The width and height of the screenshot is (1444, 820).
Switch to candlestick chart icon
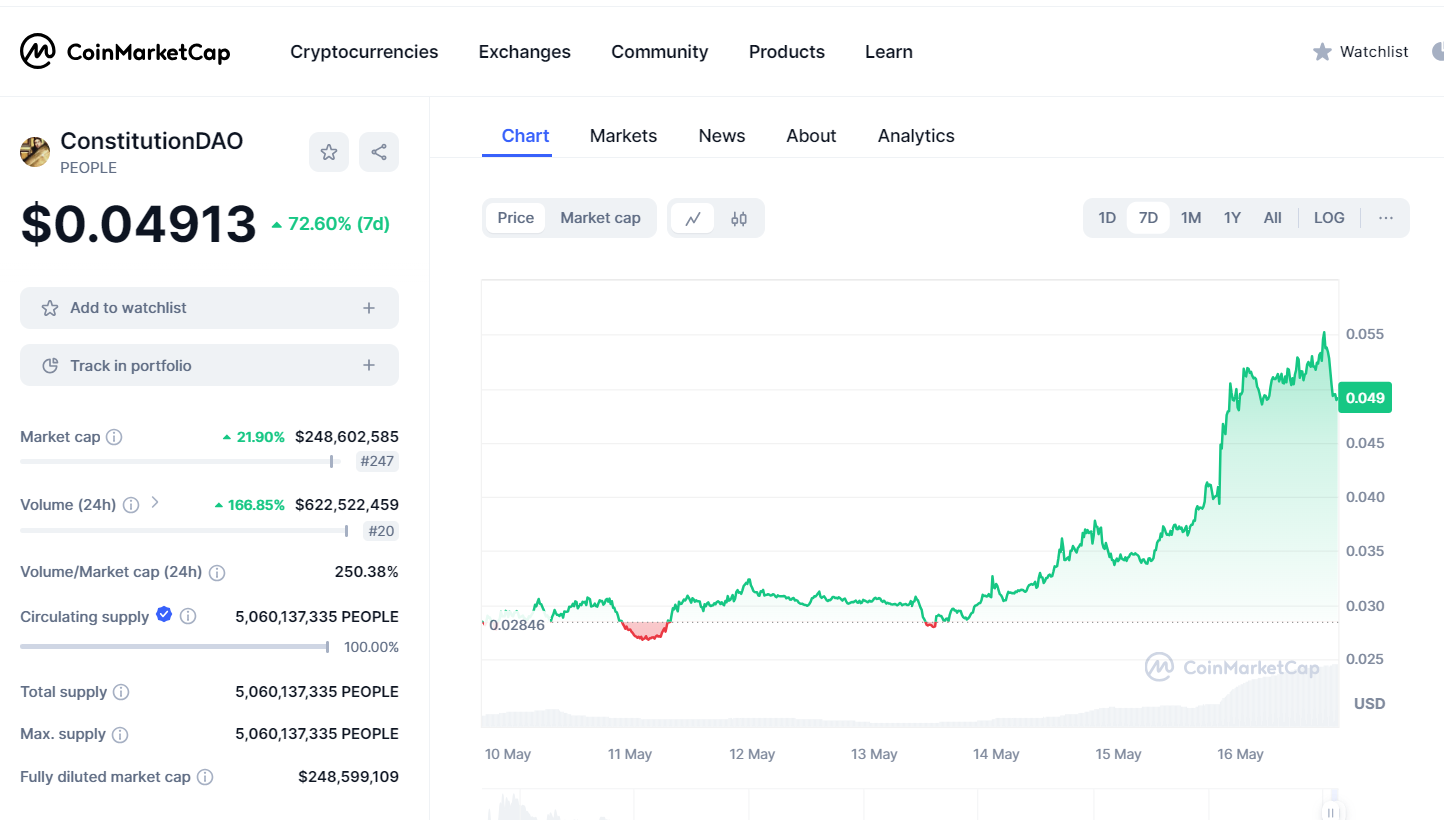[x=739, y=218]
